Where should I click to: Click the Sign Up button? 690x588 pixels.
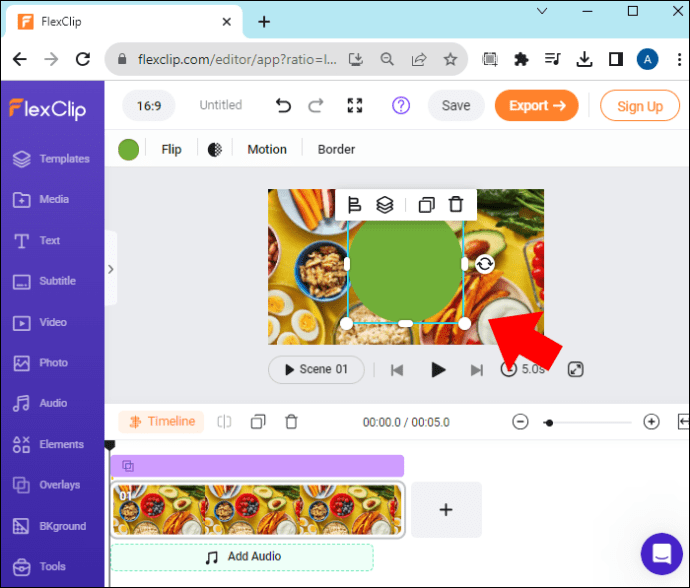coord(640,106)
